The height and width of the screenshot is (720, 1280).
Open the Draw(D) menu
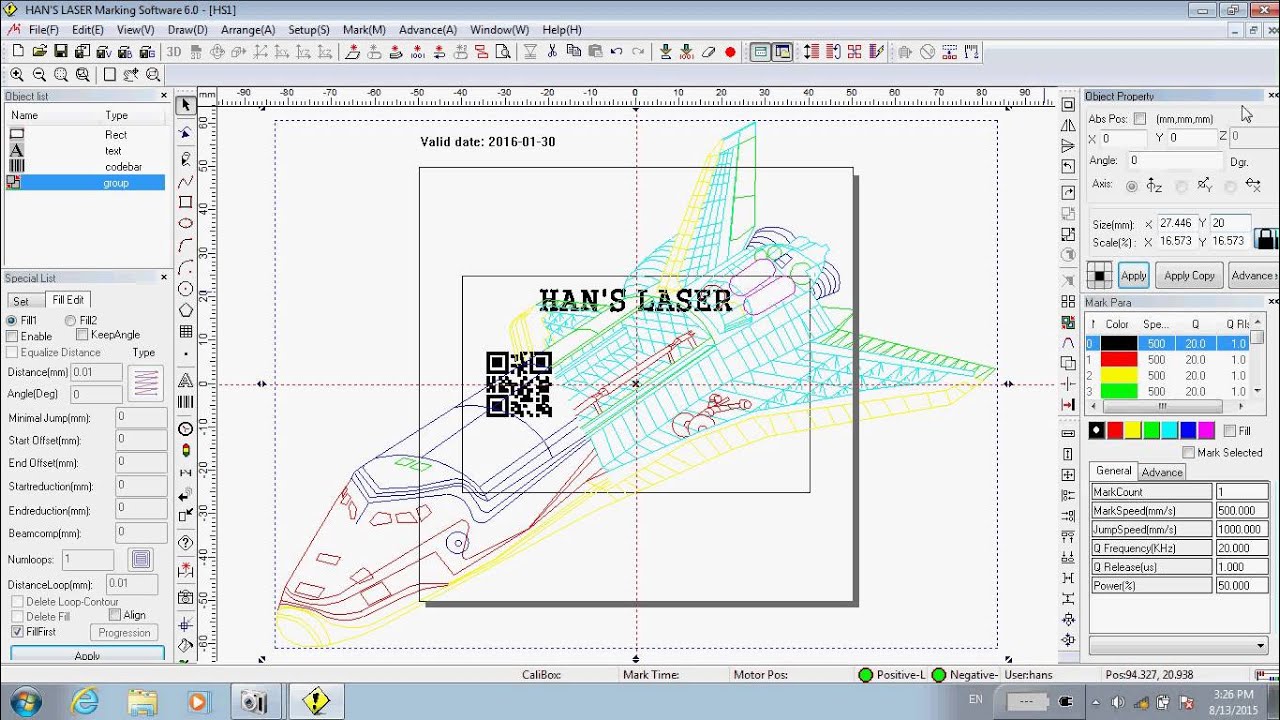pyautogui.click(x=188, y=30)
